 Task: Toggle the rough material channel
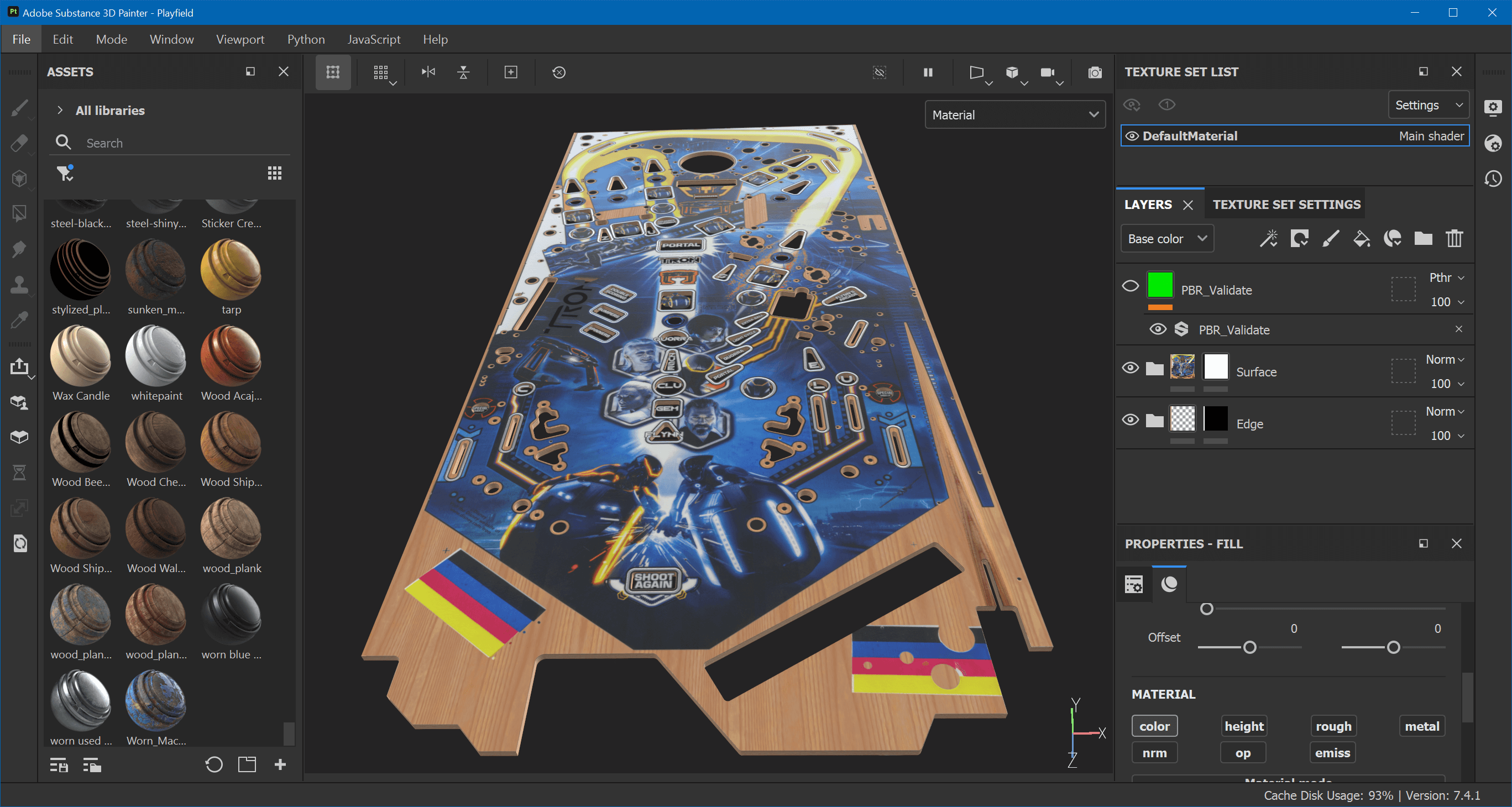coord(1333,726)
